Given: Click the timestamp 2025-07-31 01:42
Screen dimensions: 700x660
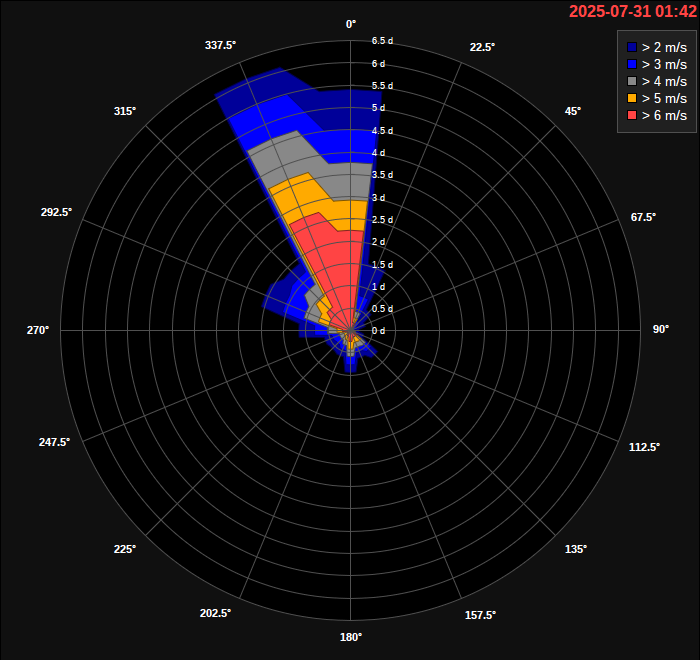Looking at the screenshot, I should click(633, 11).
